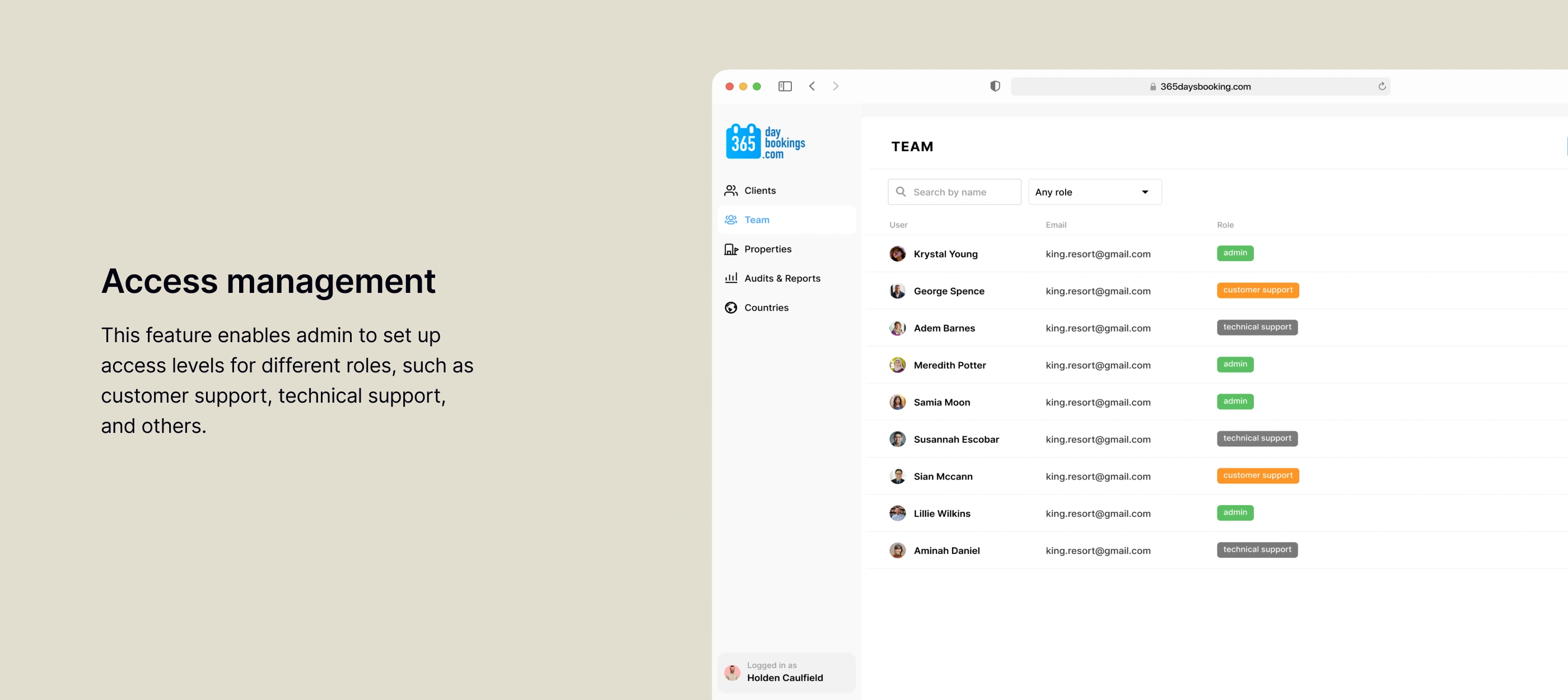
Task: Click George Spence's customer support badge
Action: [x=1257, y=290]
